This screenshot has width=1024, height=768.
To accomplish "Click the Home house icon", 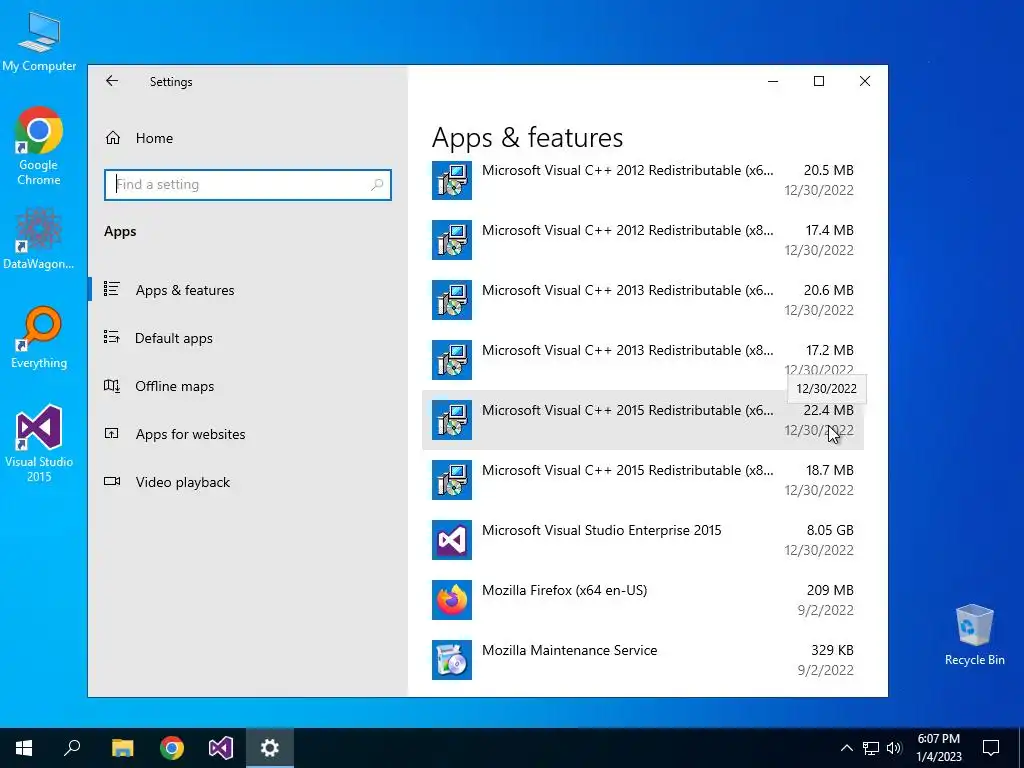I will pyautogui.click(x=112, y=138).
